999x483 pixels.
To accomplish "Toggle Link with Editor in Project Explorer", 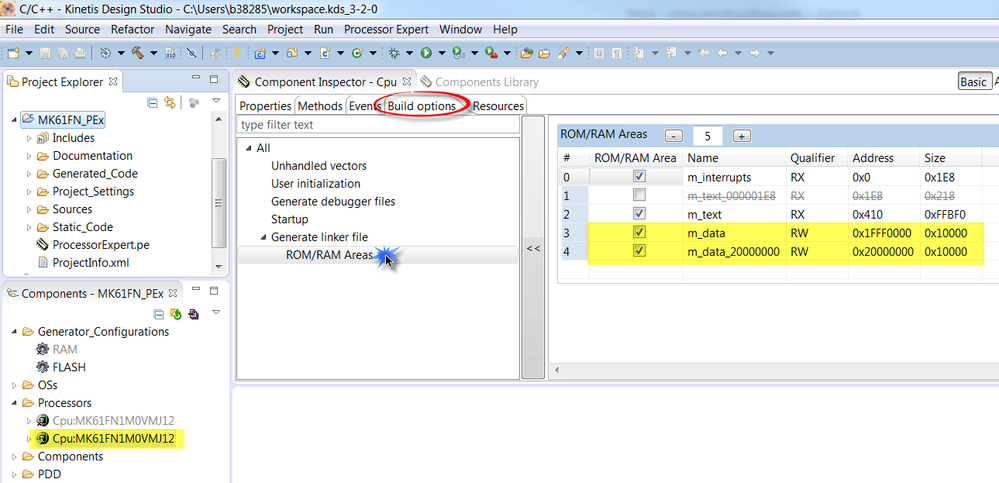I will [x=169, y=103].
